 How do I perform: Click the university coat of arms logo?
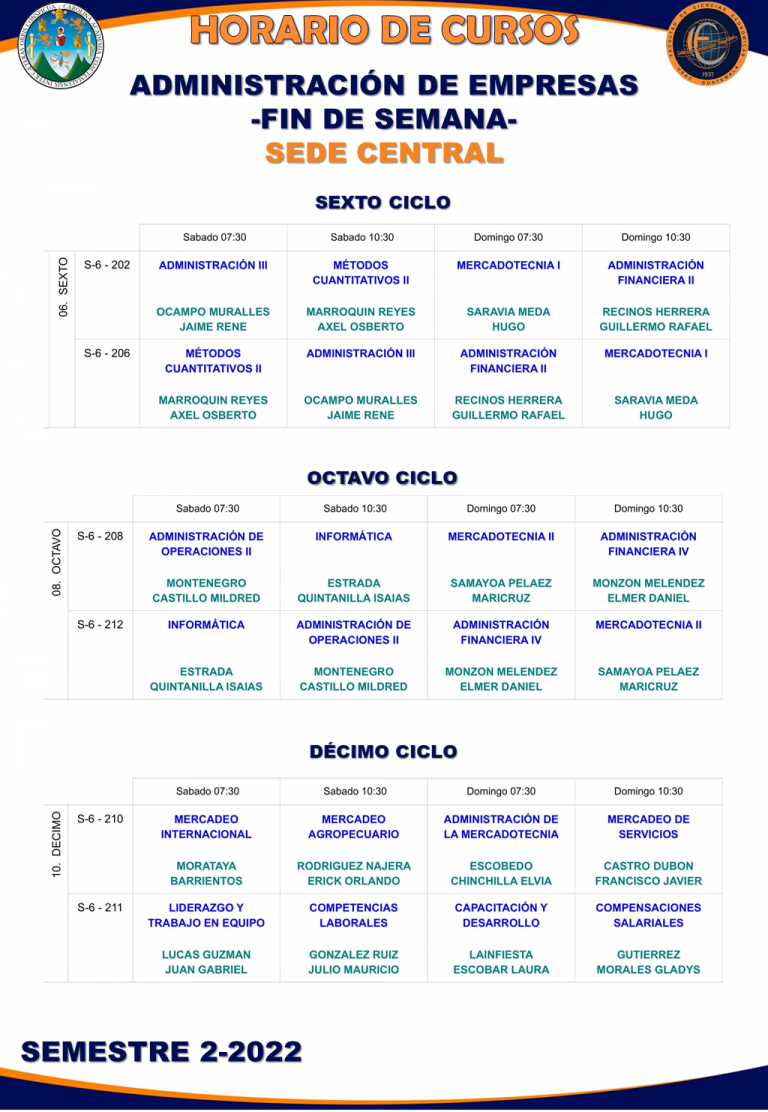pyautogui.click(x=60, y=45)
